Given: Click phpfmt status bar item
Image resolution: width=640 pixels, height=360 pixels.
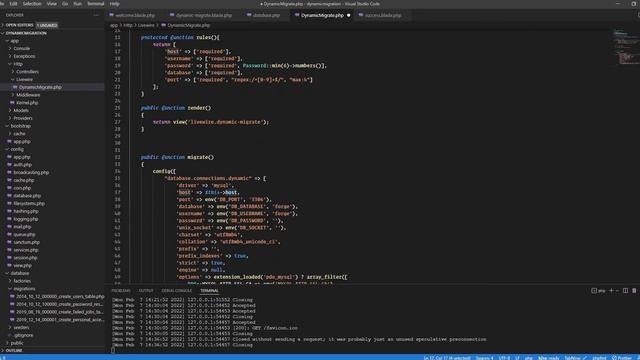Looking at the screenshot, I should tap(599, 358).
